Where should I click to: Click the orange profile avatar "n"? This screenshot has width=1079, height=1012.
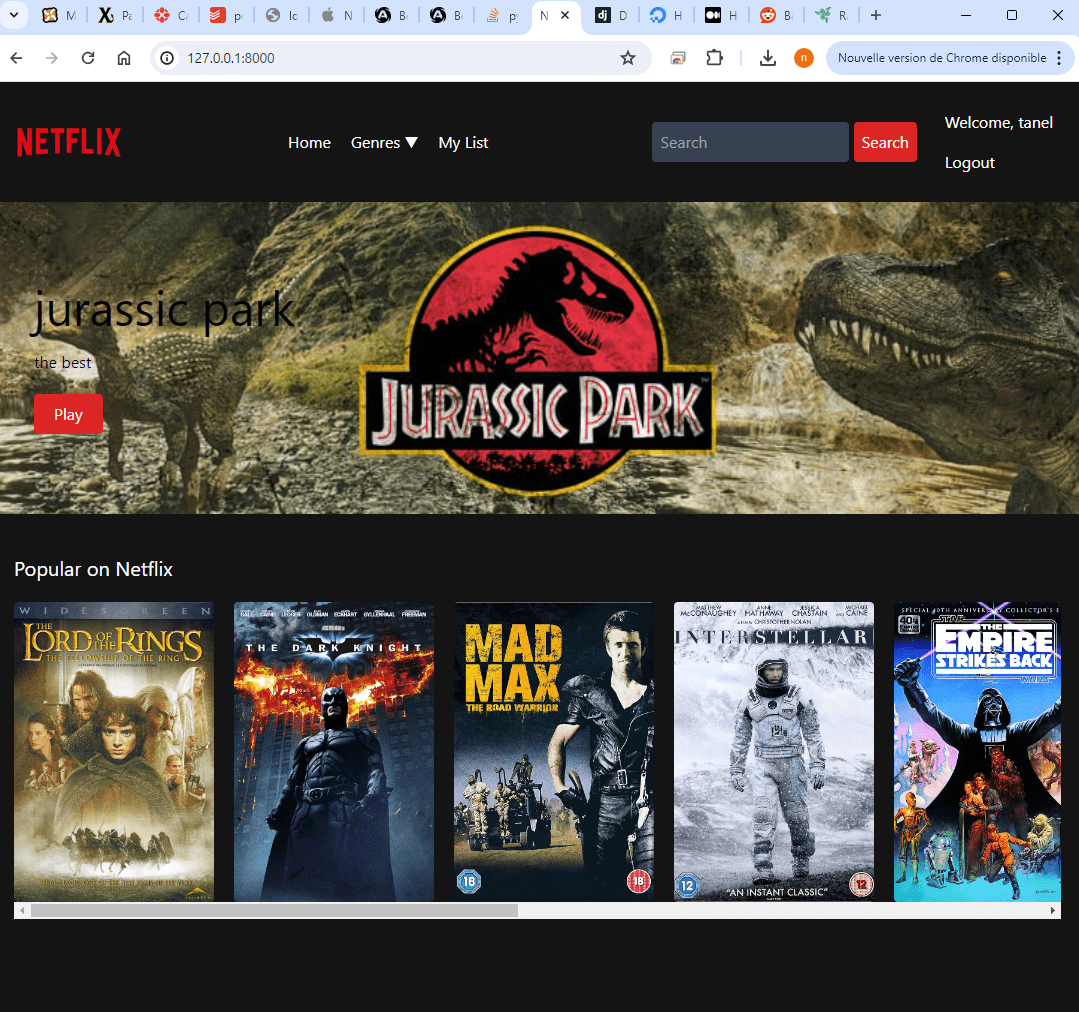coord(803,57)
